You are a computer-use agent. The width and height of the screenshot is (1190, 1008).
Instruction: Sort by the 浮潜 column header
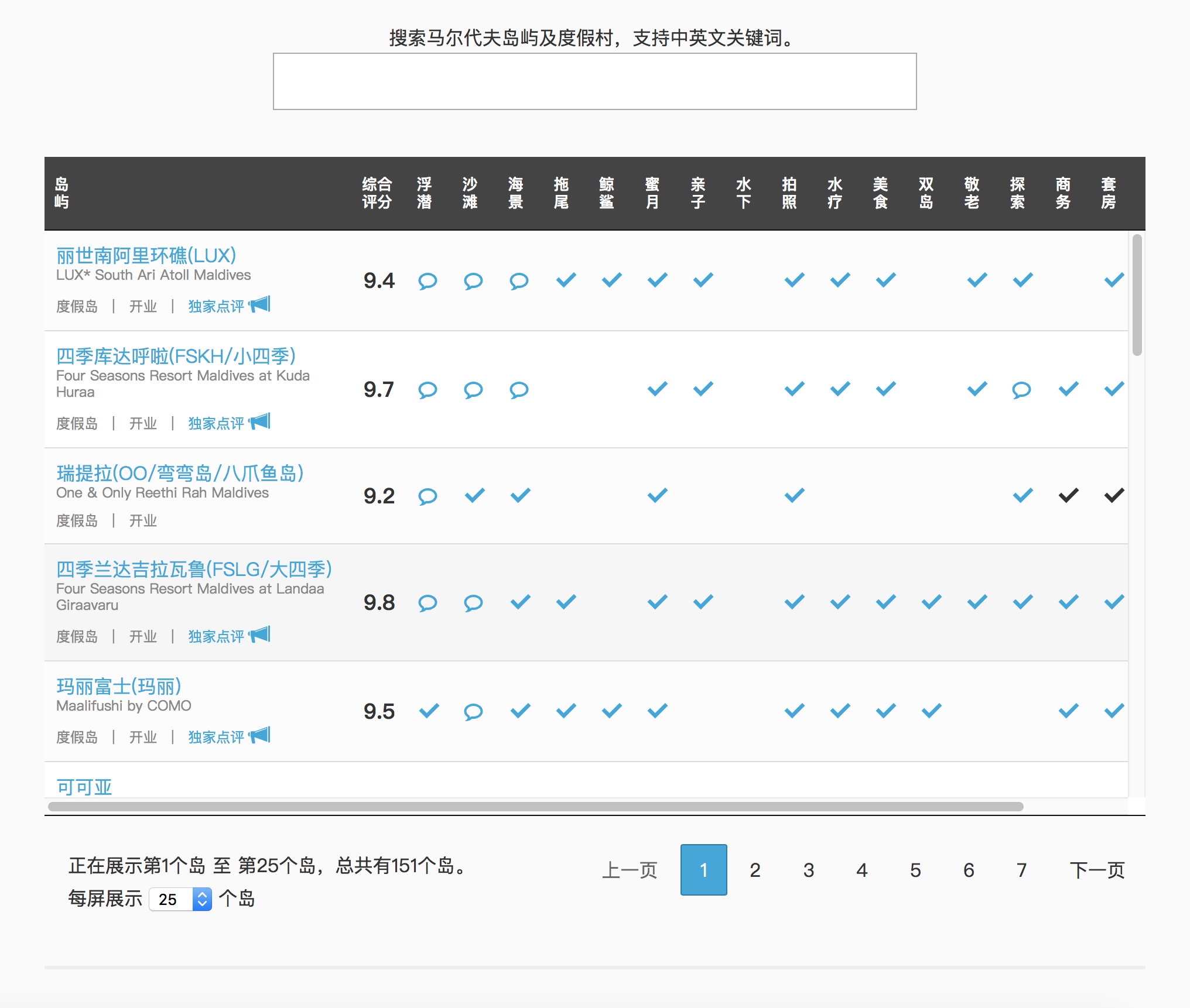424,193
